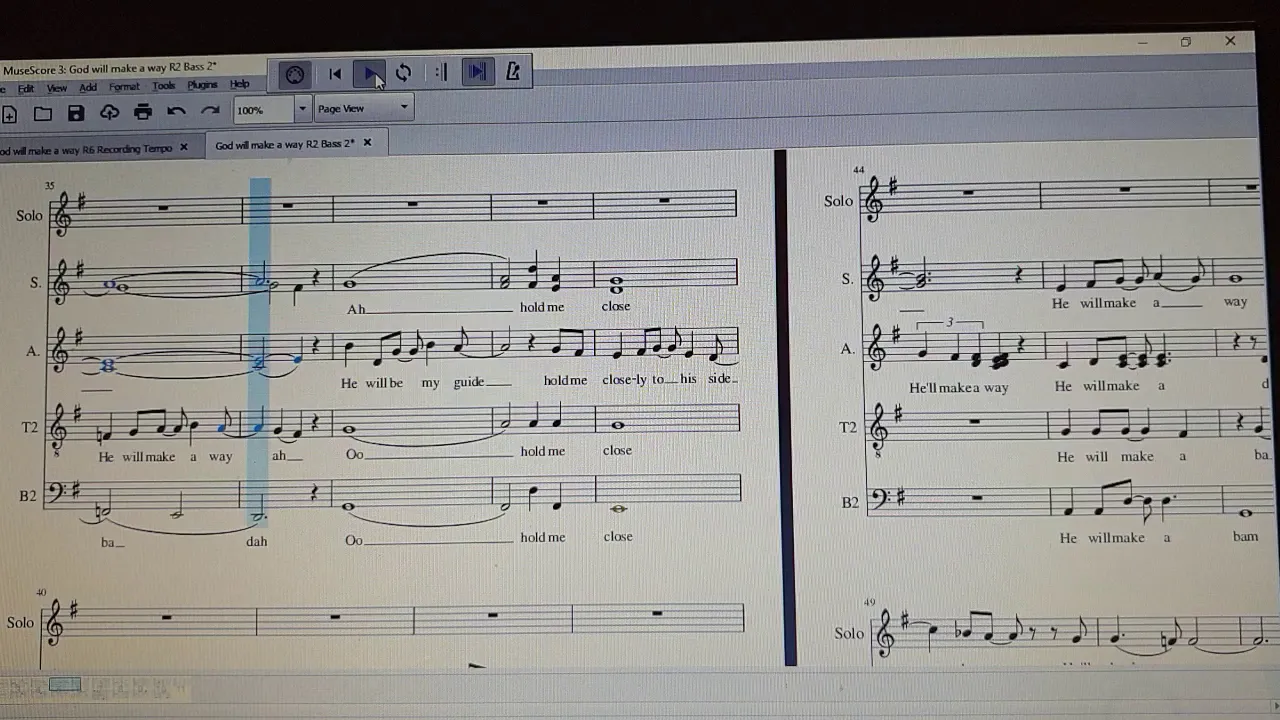Select the lyric 'He'll' on the right page
1280x720 pixels.
click(922, 387)
